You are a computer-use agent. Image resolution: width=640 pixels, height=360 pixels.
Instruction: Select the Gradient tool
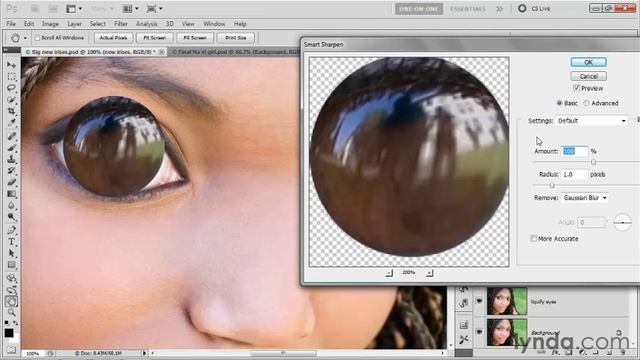[x=11, y=194]
